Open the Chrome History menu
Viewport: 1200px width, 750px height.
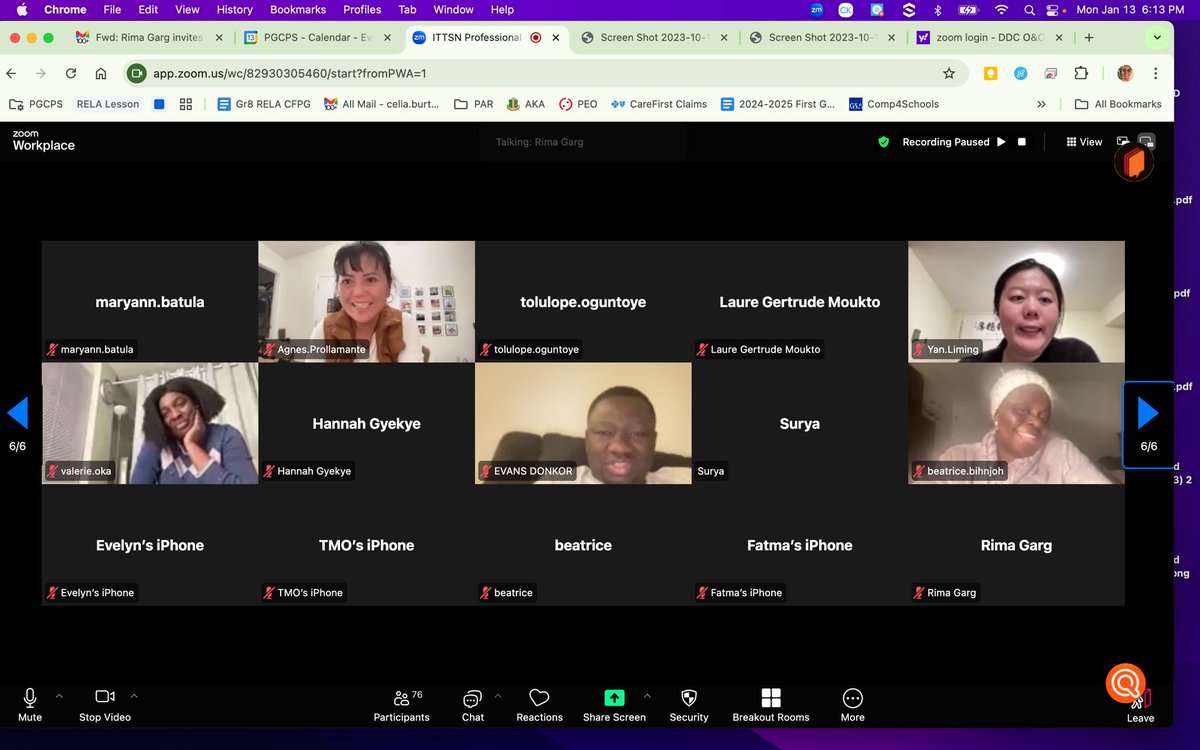pyautogui.click(x=235, y=10)
